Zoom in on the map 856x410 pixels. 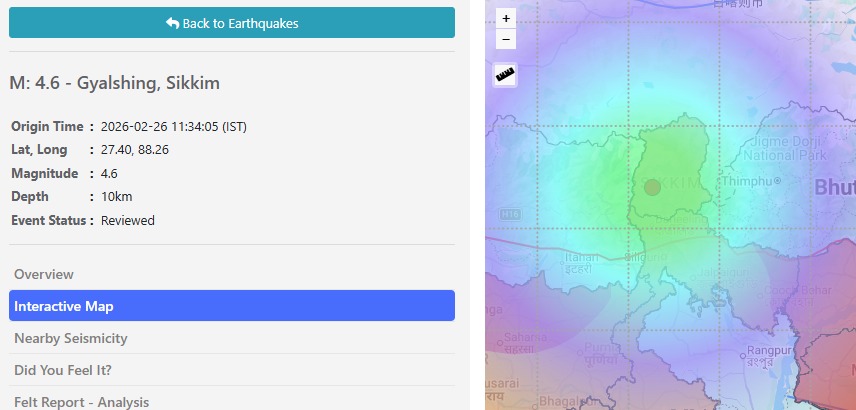point(506,18)
